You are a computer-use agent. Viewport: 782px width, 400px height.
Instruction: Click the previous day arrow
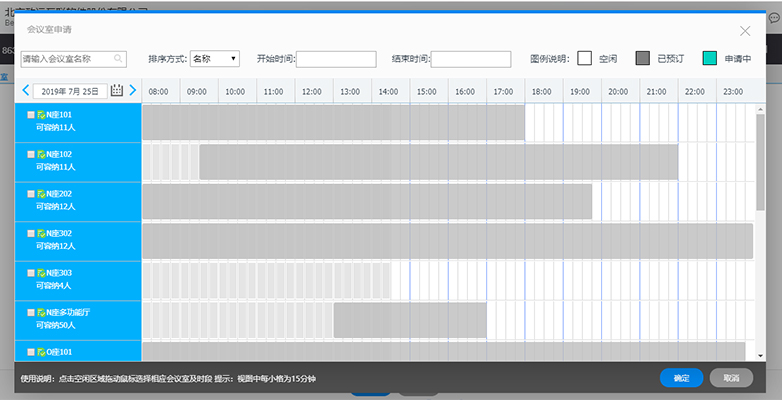point(26,91)
